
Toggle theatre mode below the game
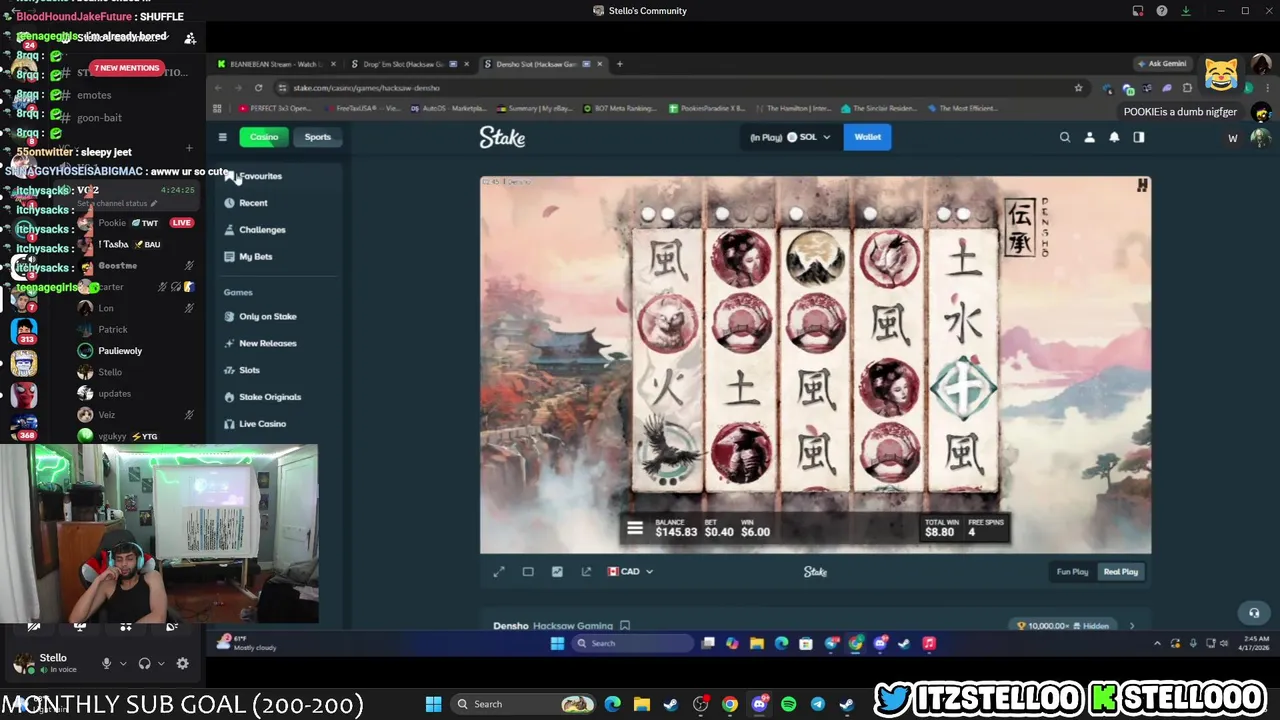tap(528, 571)
